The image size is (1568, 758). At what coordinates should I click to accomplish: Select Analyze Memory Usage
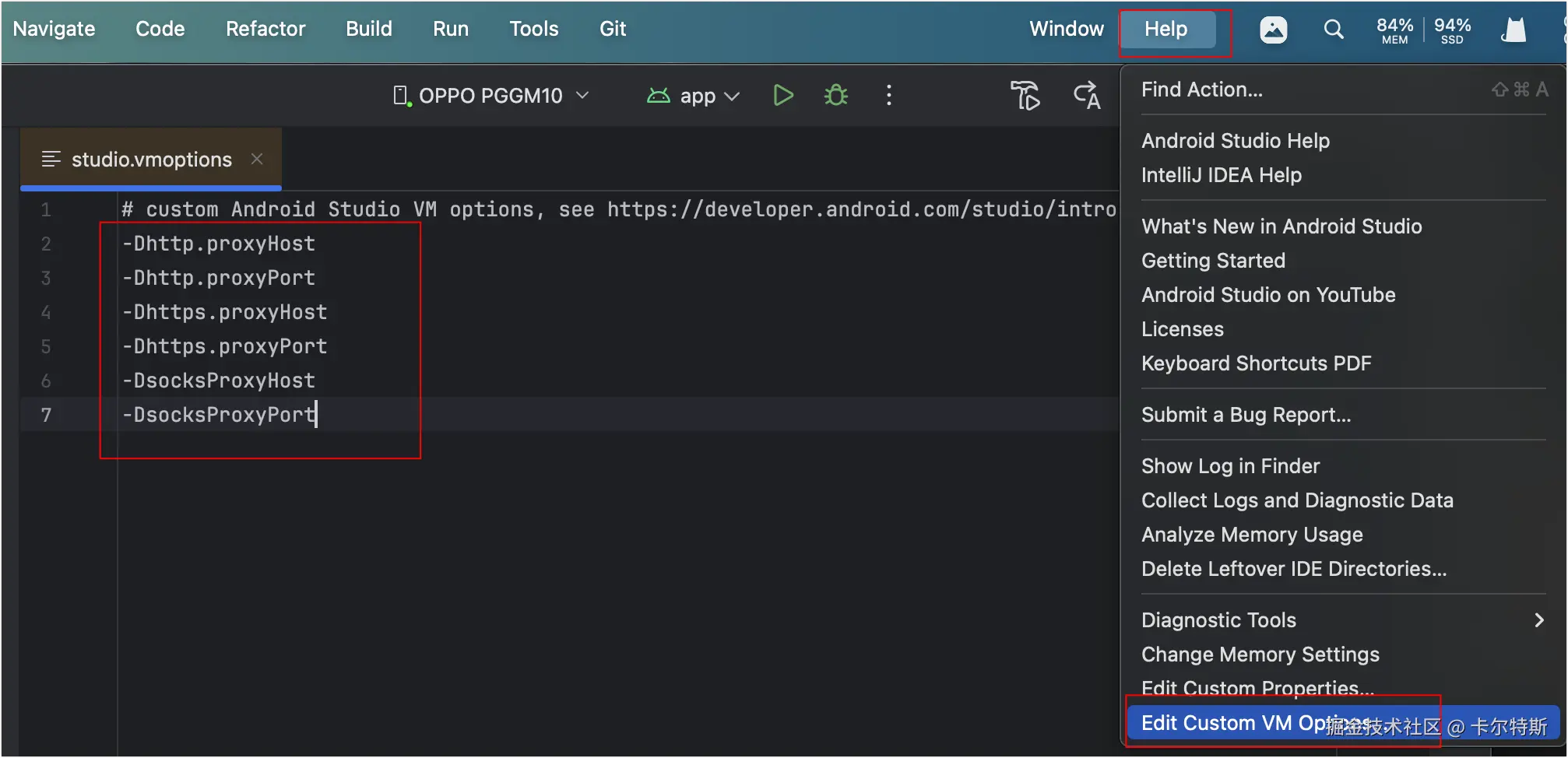(1344, 535)
